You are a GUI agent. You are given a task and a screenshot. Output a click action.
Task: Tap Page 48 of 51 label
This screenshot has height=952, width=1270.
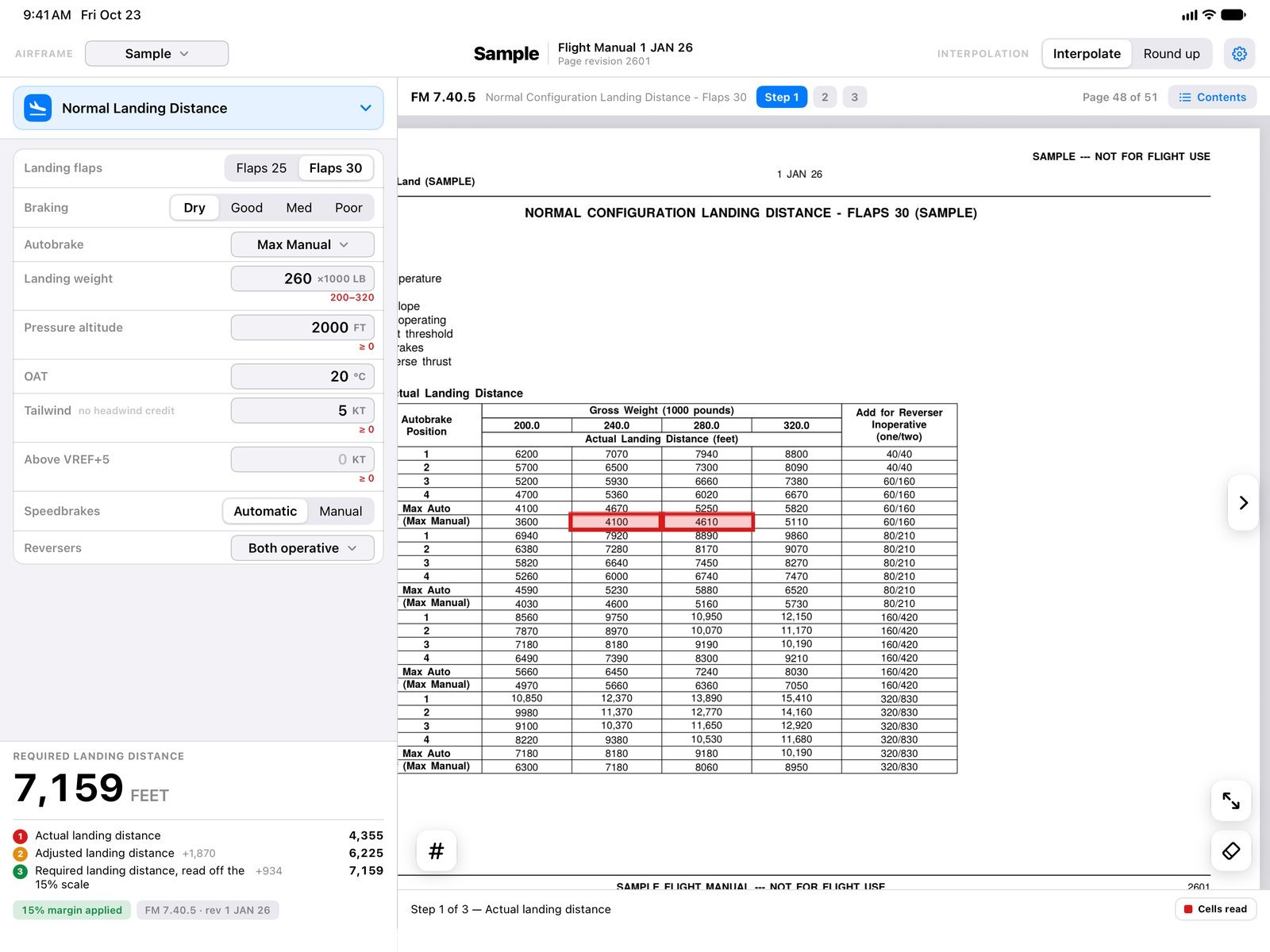click(1120, 97)
